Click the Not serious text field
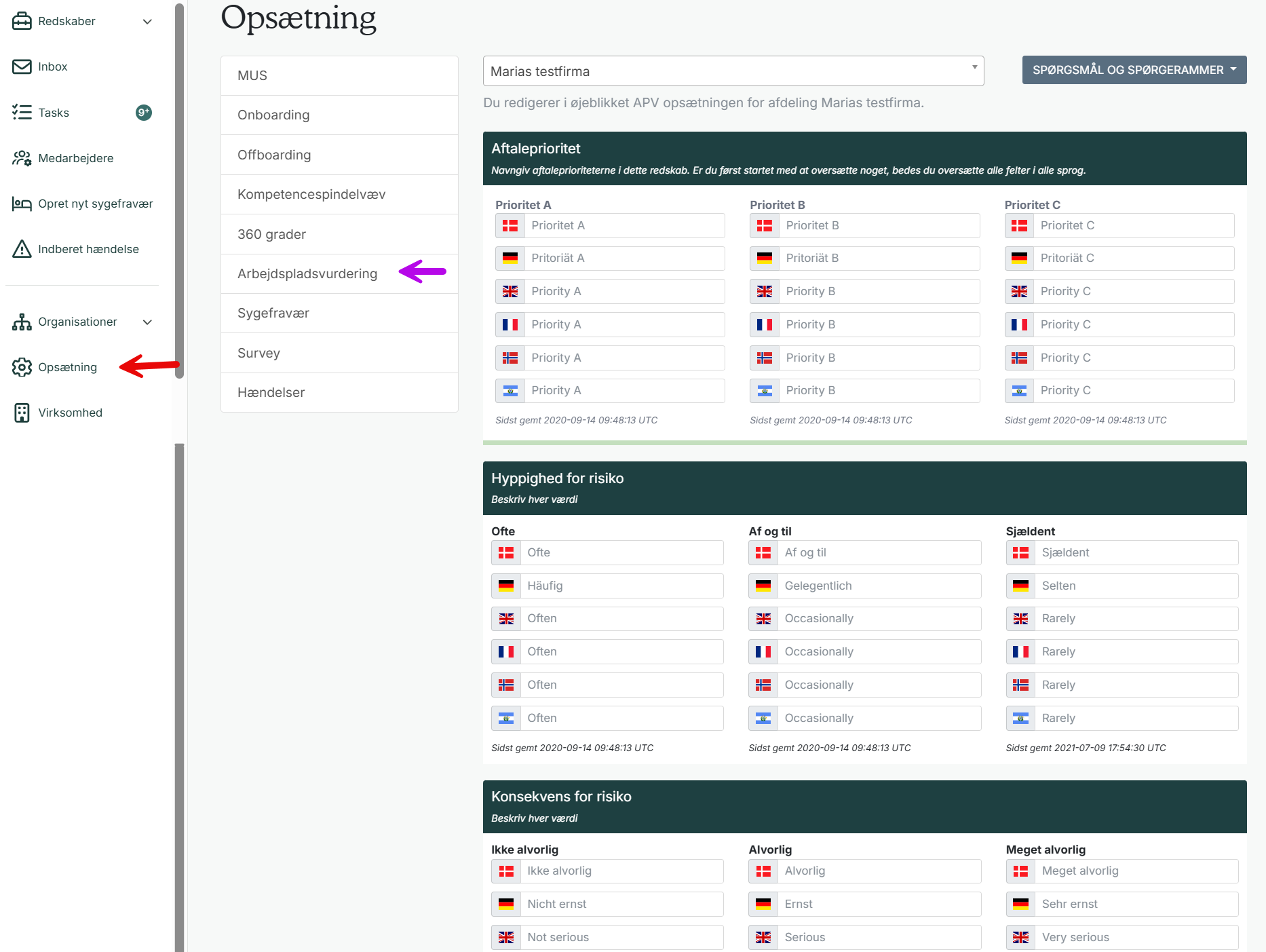The image size is (1266, 952). pos(621,937)
